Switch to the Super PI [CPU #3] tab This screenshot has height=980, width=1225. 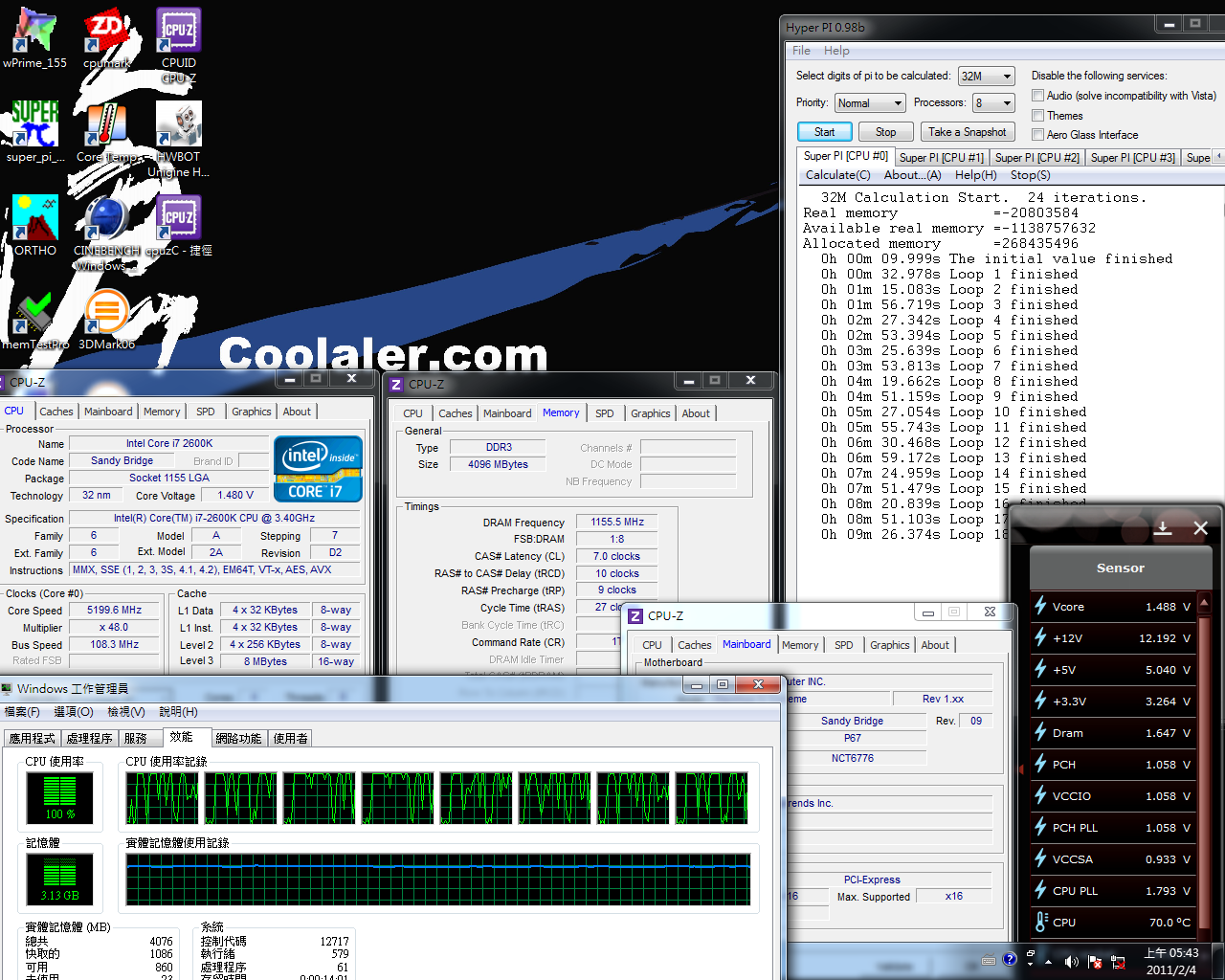click(1132, 158)
